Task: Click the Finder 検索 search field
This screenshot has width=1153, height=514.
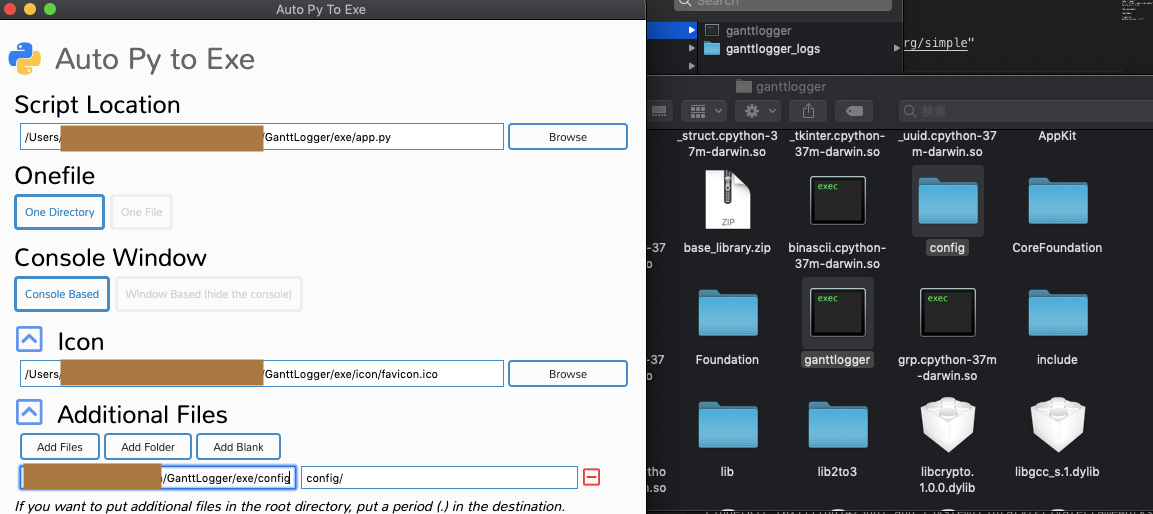Action: [1025, 111]
